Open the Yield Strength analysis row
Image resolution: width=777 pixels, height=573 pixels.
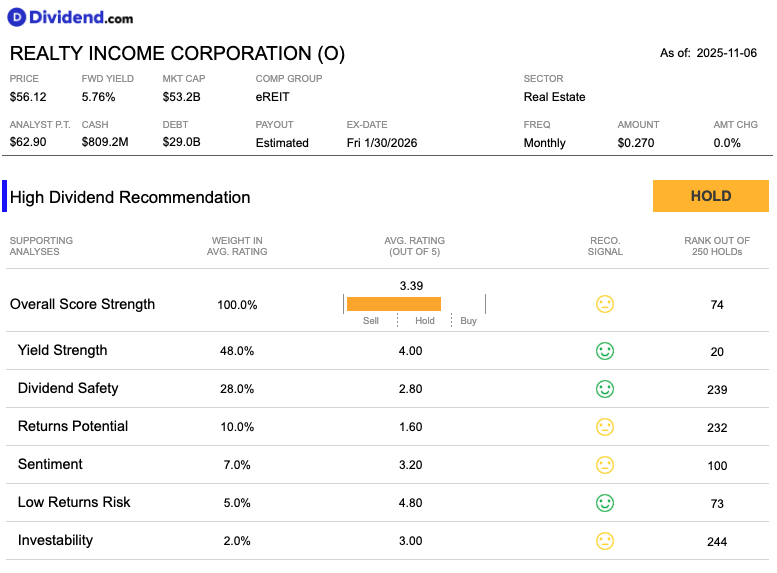(388, 351)
